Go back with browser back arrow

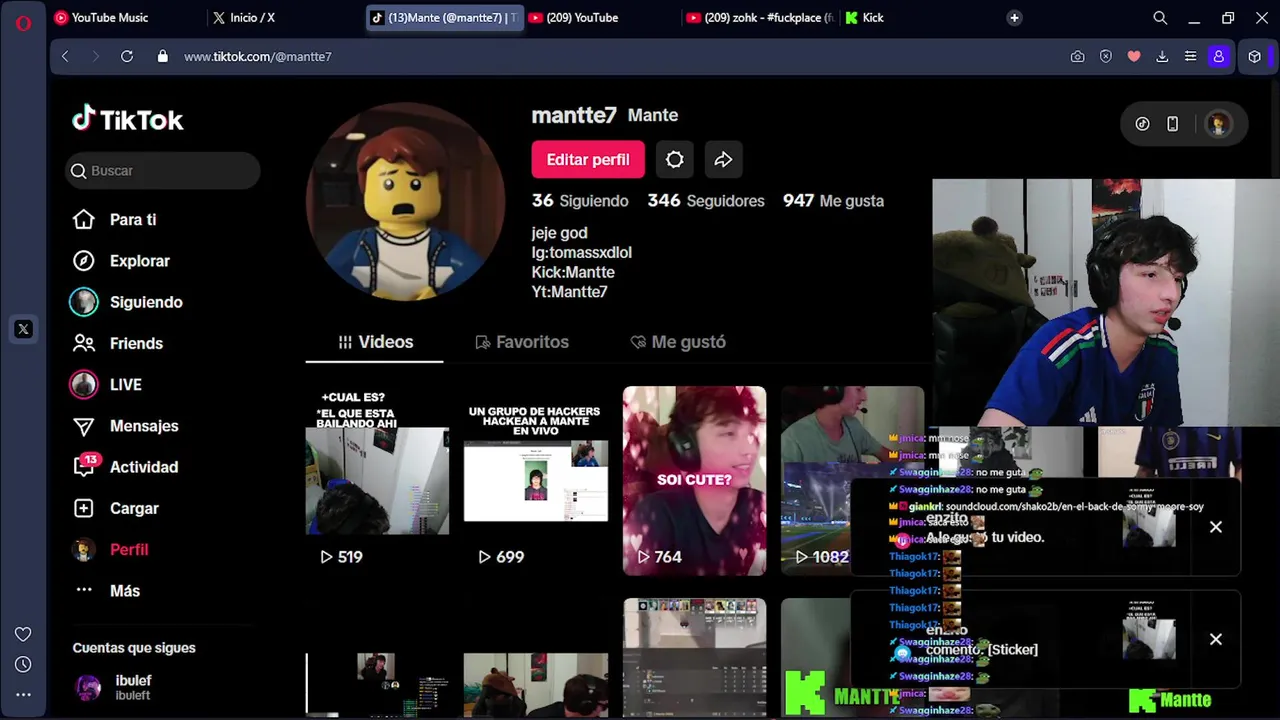pos(66,57)
